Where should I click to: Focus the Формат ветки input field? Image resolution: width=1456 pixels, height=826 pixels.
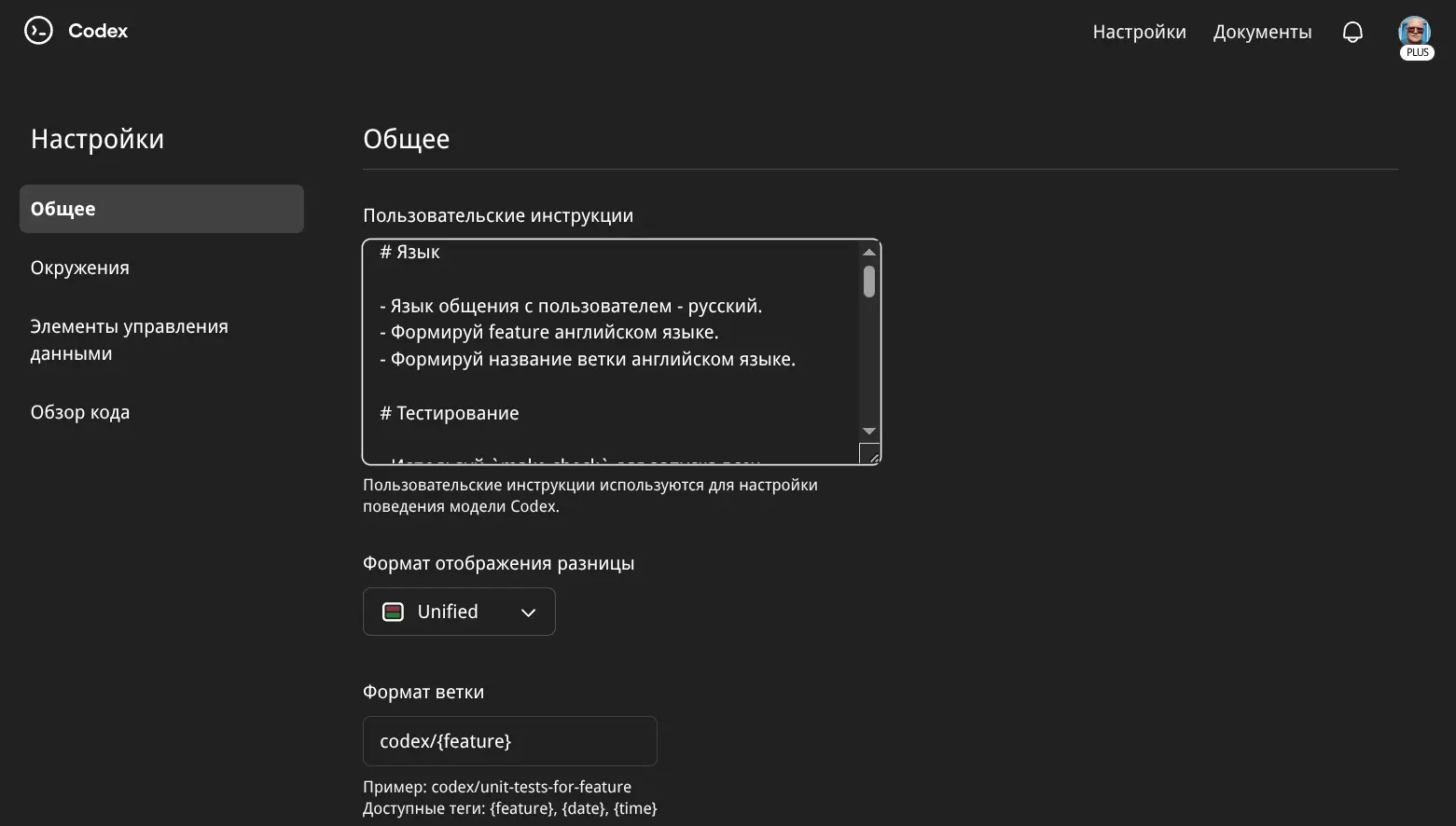(x=509, y=741)
